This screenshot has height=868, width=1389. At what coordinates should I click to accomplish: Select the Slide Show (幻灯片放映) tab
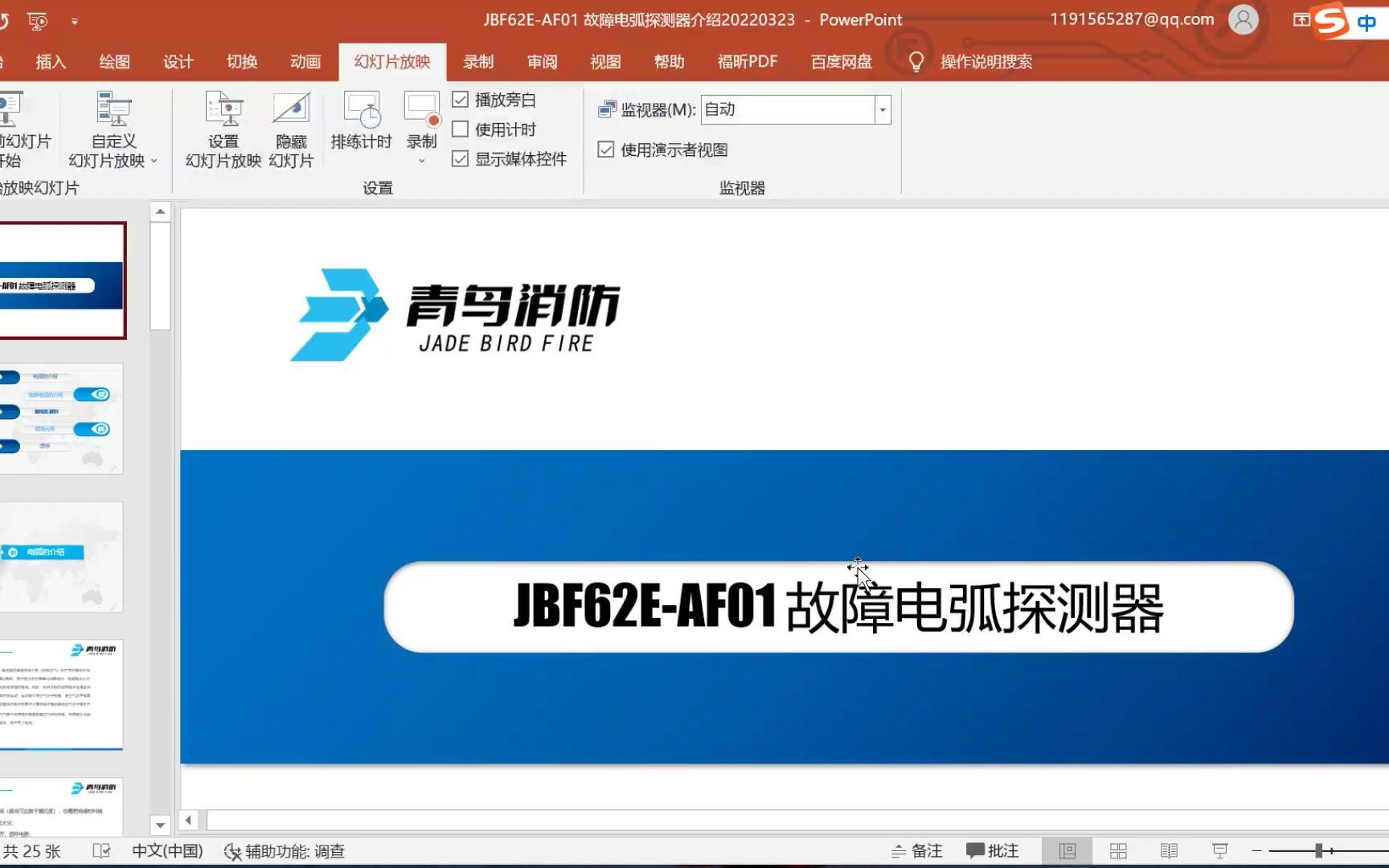392,62
